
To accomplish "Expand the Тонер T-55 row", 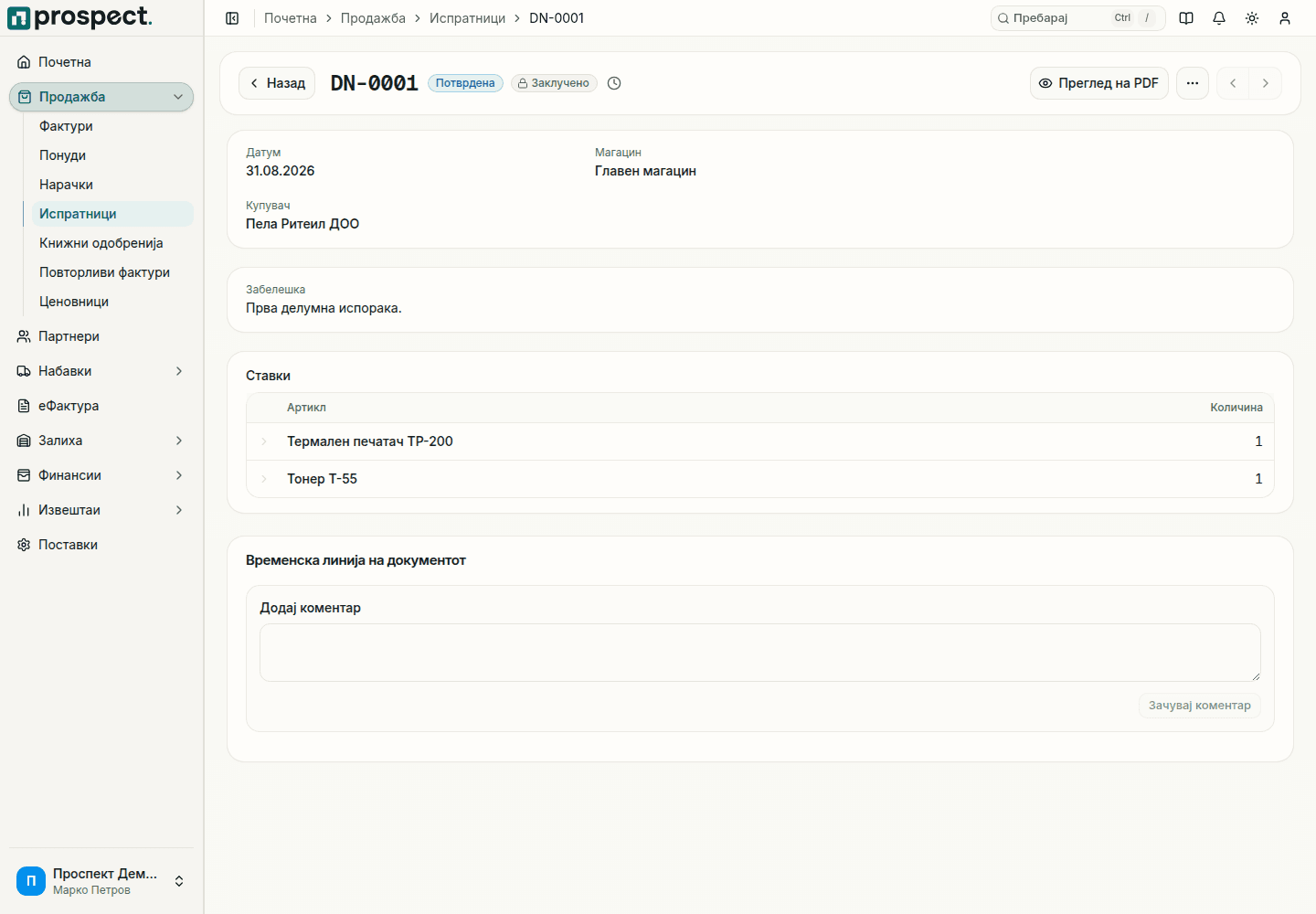I will pyautogui.click(x=264, y=479).
